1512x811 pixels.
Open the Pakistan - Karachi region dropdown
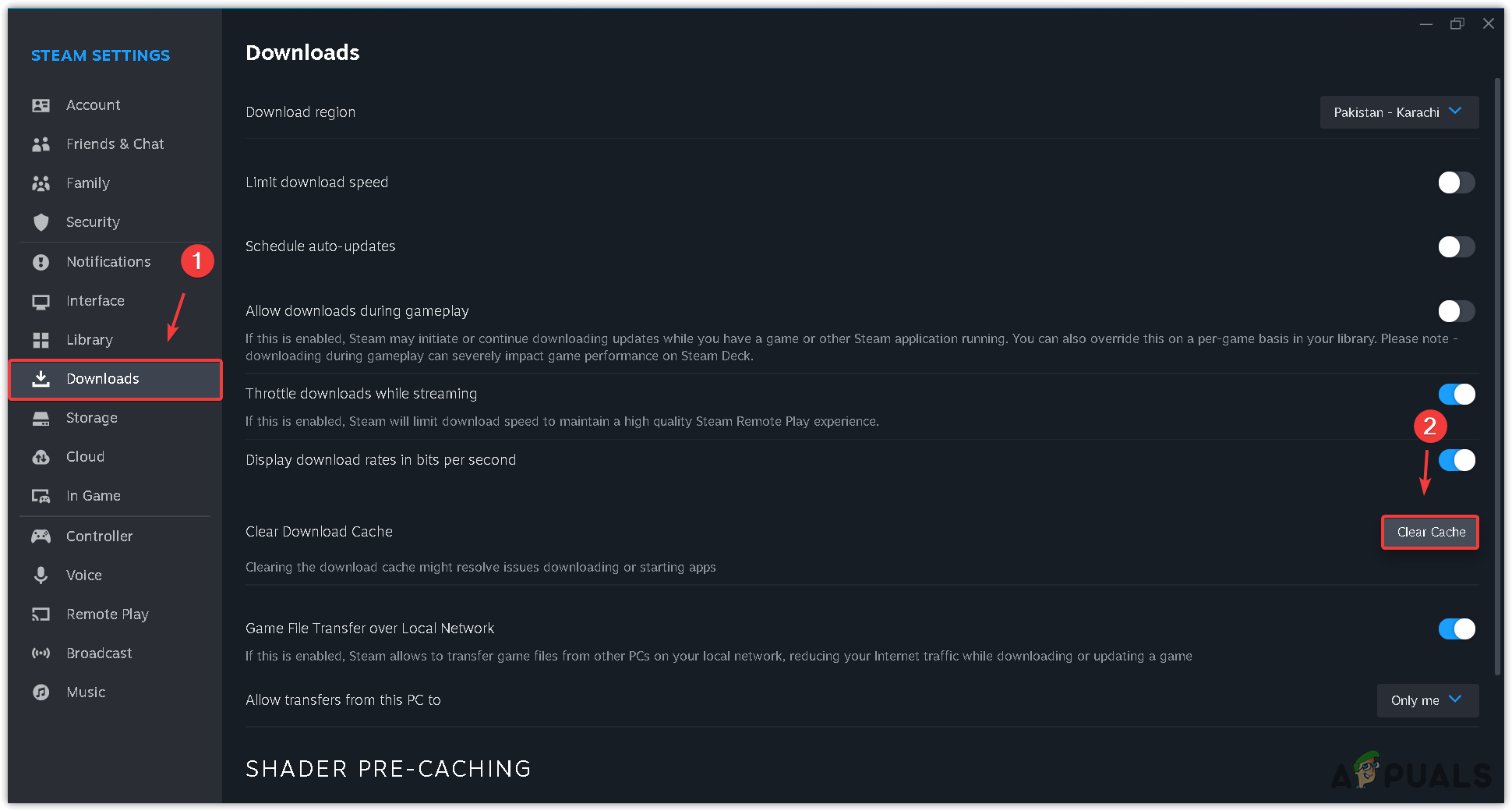[1398, 112]
